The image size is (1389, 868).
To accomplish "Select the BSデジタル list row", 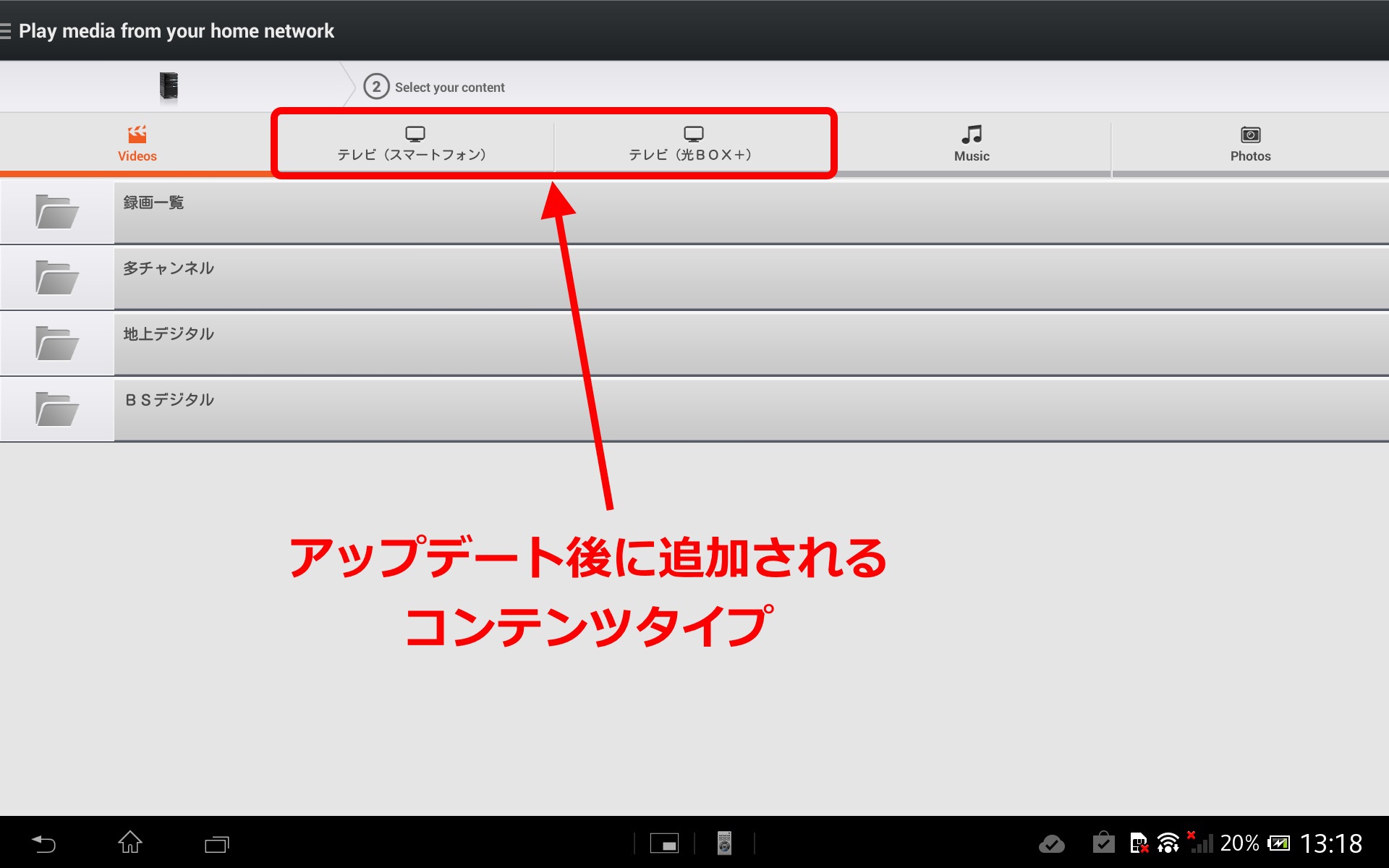I will 694,409.
